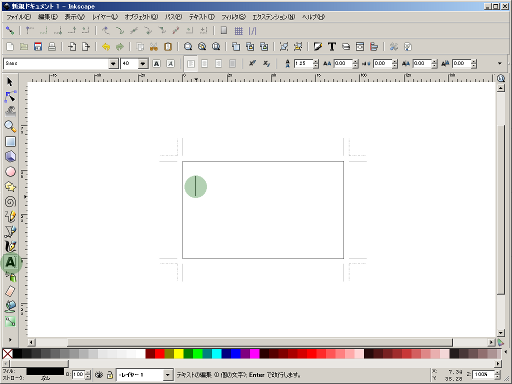Expand the font family dropdown
Viewport: 512px width, 384px height.
point(113,63)
